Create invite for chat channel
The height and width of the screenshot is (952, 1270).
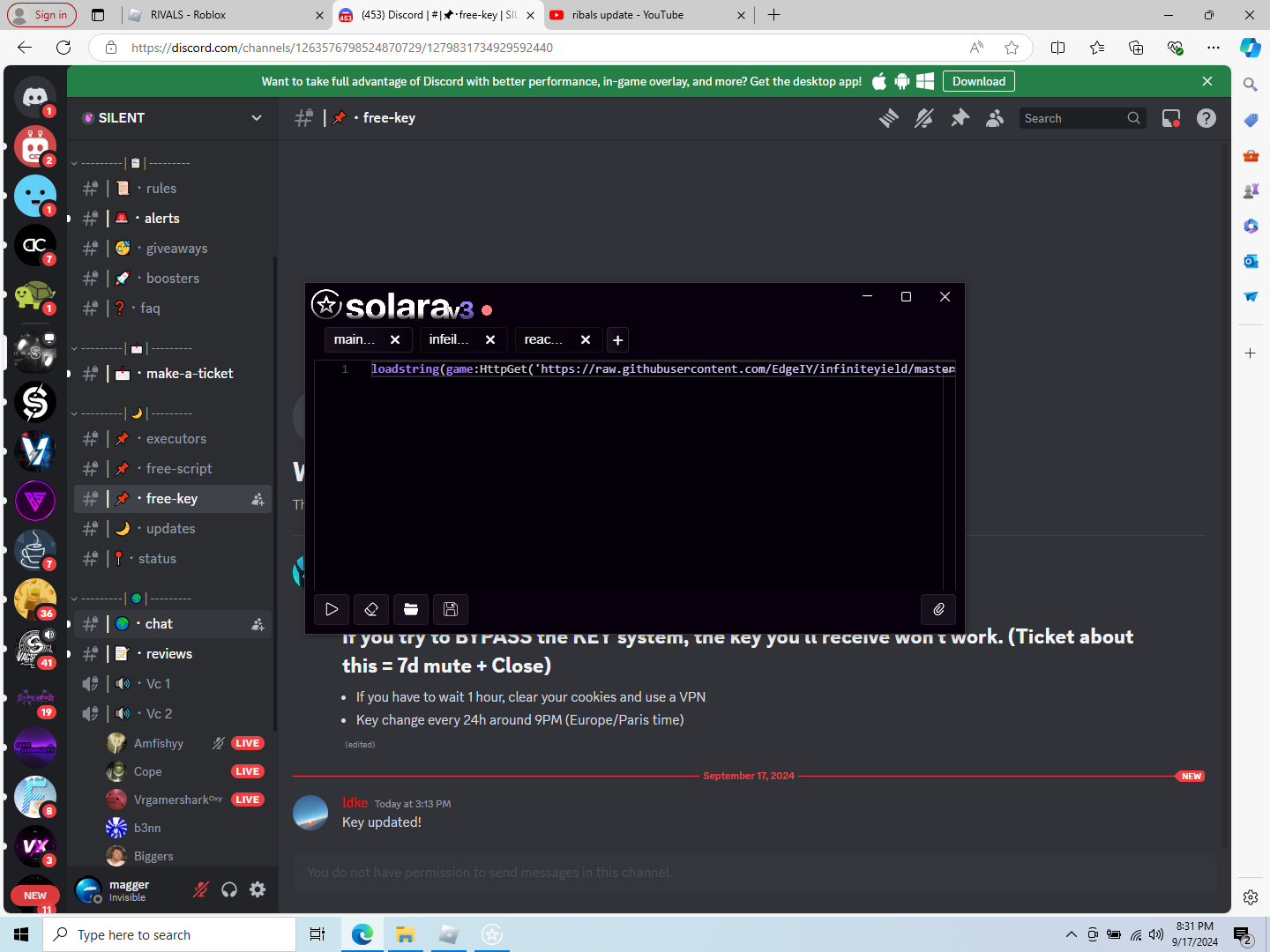point(258,624)
